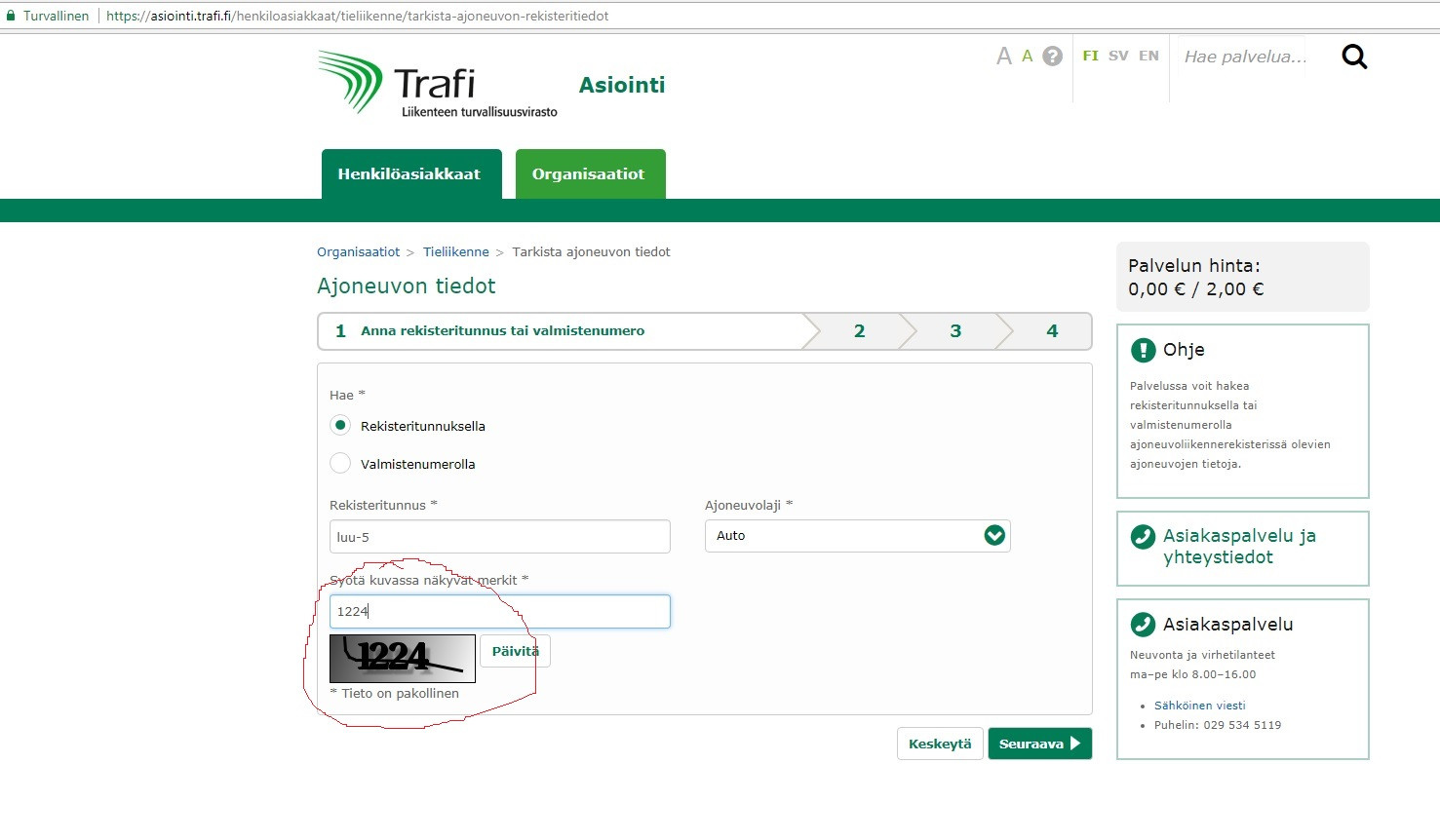Click the Rekisteritunnus input field
Screen dimensions: 1440x840
click(x=499, y=537)
